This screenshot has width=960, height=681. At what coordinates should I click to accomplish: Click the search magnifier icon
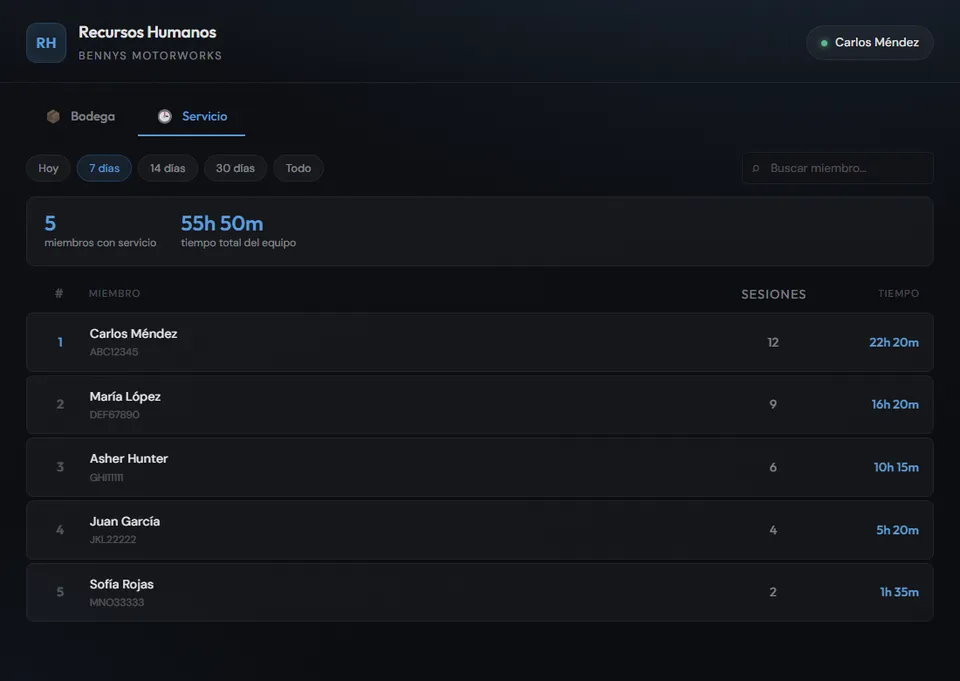pos(756,168)
